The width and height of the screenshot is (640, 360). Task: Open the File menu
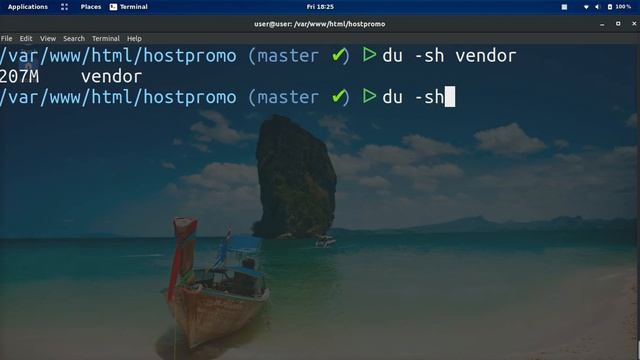click(7, 38)
